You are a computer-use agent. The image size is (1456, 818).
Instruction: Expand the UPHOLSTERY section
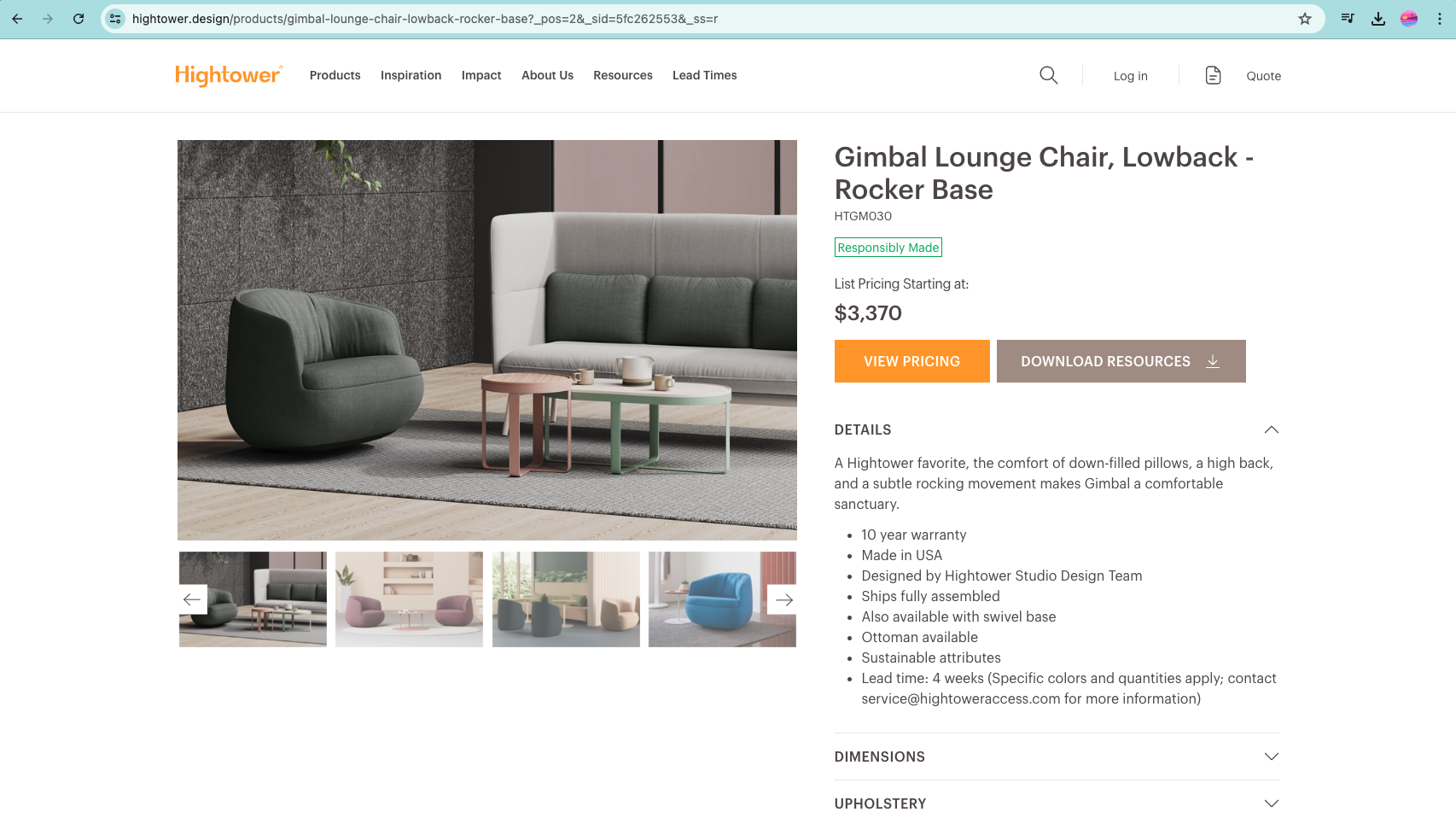(1057, 803)
